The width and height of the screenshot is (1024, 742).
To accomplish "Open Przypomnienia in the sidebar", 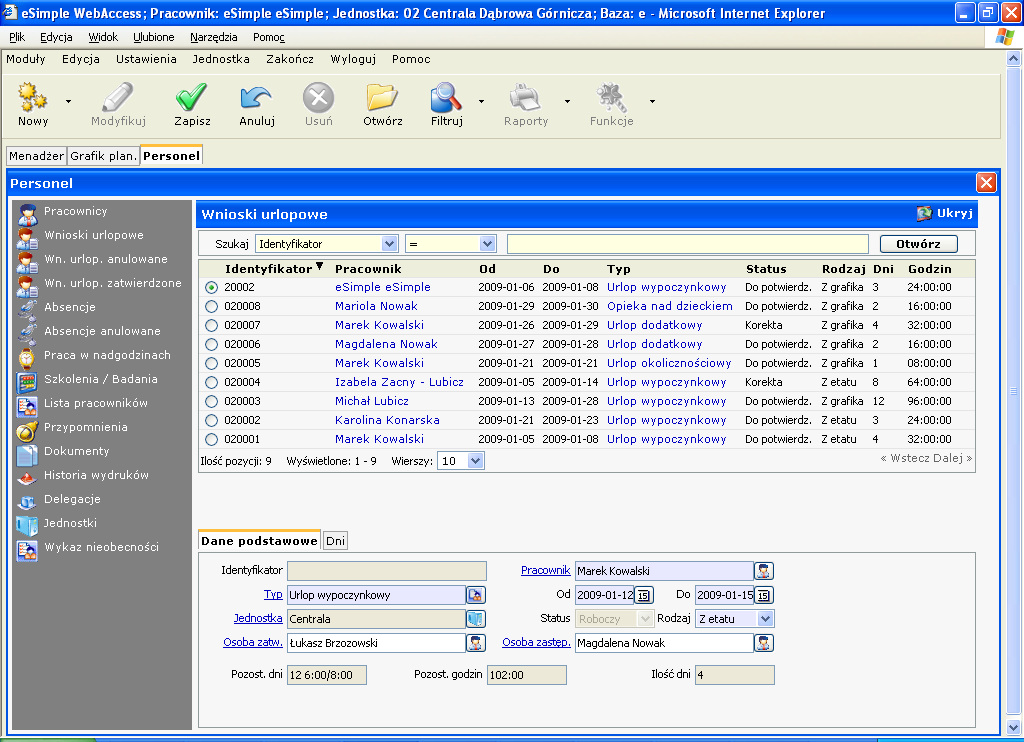I will 86,427.
